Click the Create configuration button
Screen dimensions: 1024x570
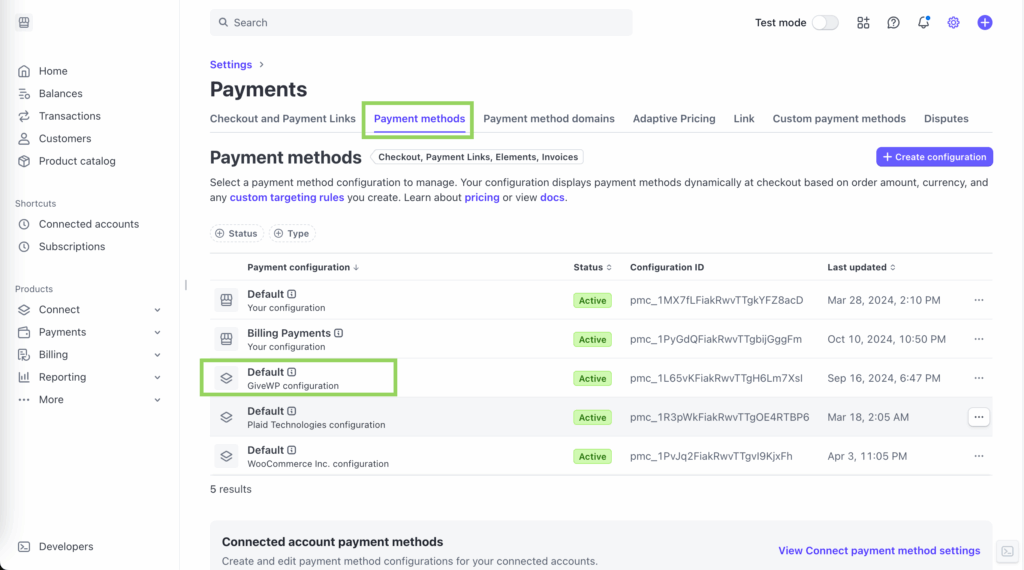coord(934,157)
